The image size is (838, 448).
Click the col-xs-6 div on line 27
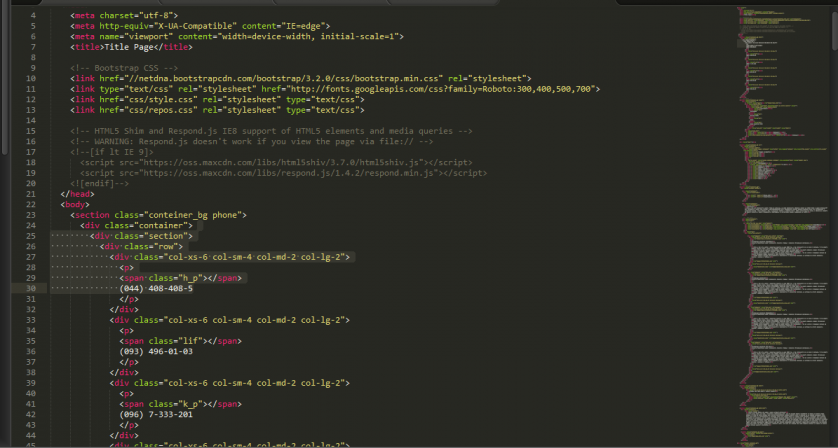pos(229,257)
